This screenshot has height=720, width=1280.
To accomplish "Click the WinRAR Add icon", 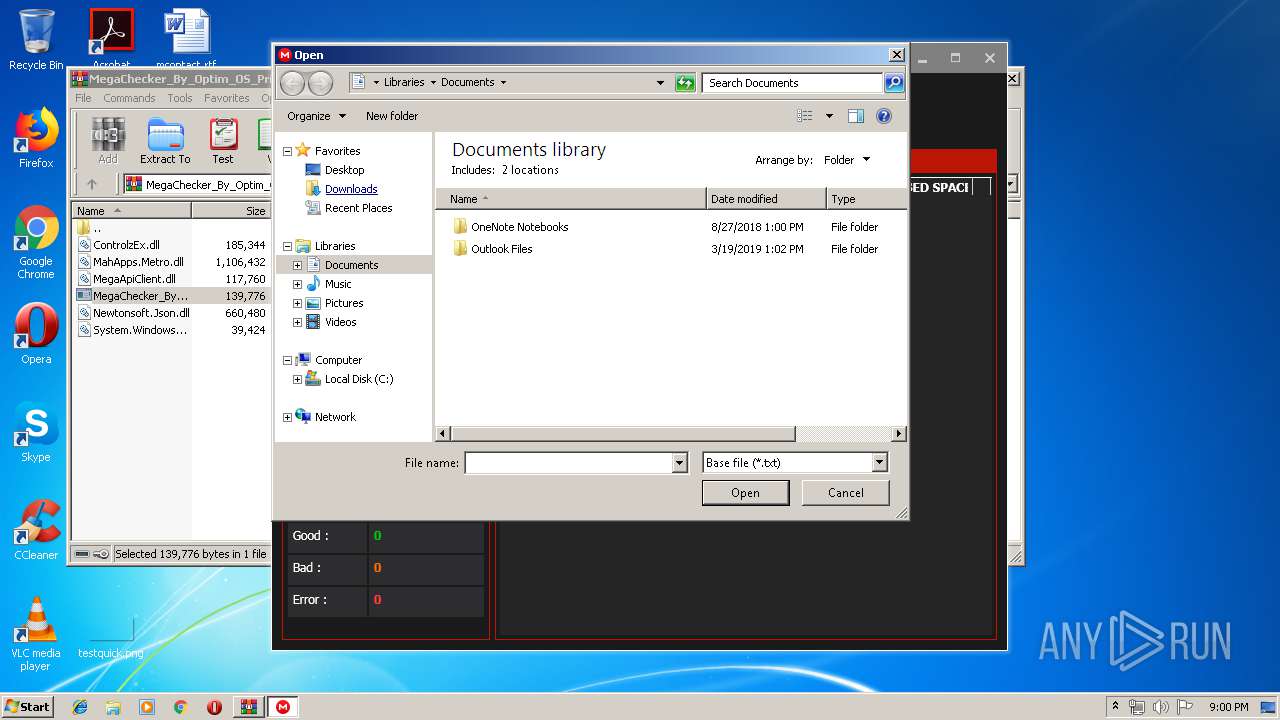I will point(108,141).
